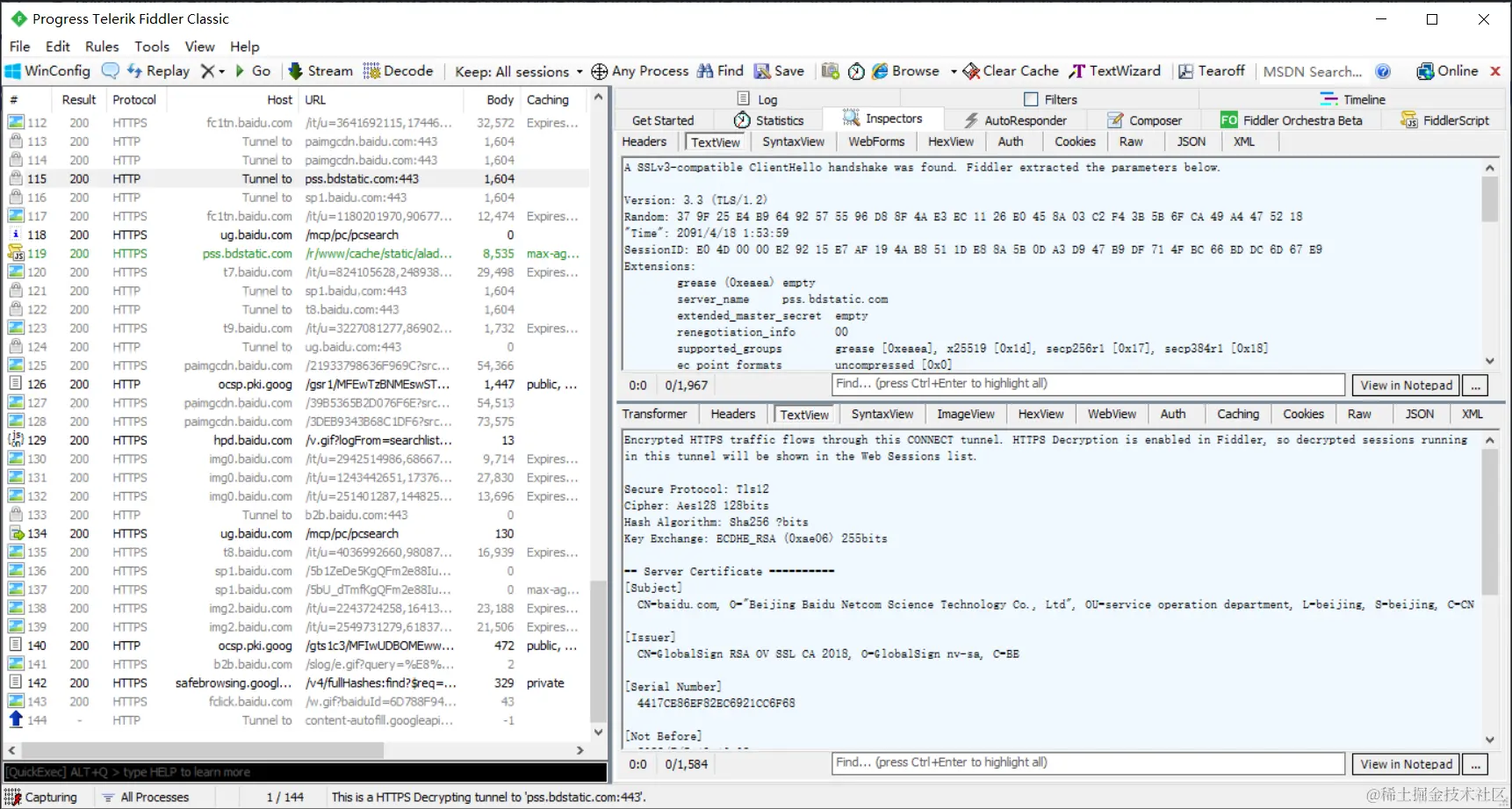Click the Any Process target picker
Screen dimensions: 1512x809
(x=640, y=71)
